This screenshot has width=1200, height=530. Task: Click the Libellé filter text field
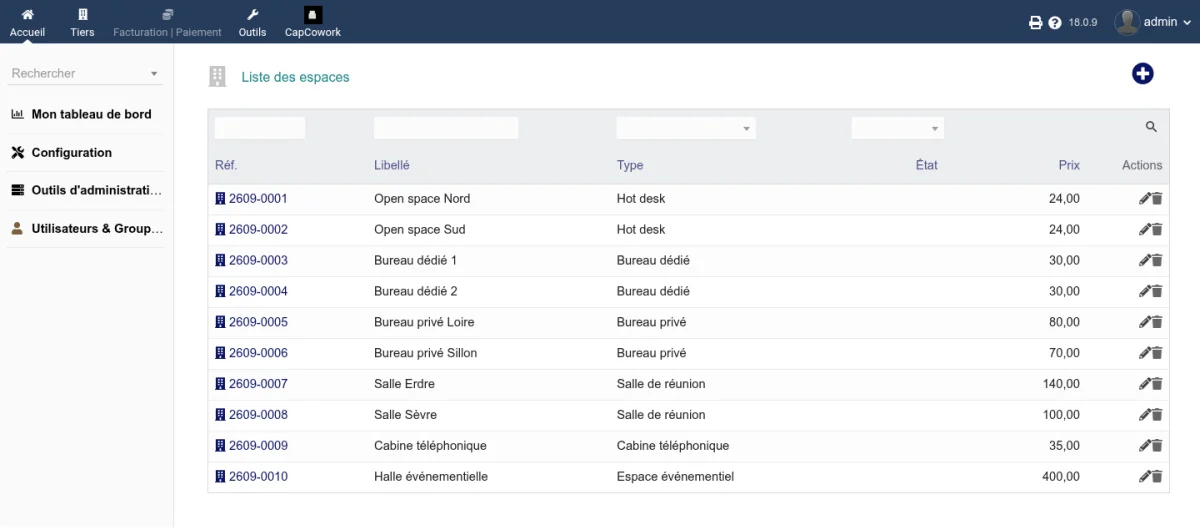(446, 128)
